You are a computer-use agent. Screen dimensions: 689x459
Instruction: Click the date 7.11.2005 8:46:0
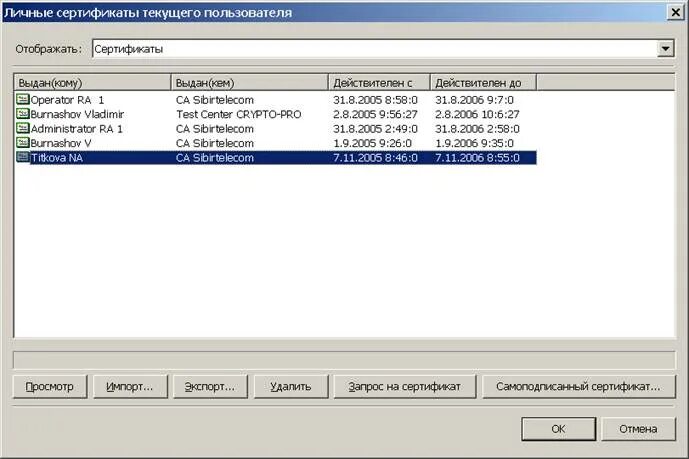375,158
